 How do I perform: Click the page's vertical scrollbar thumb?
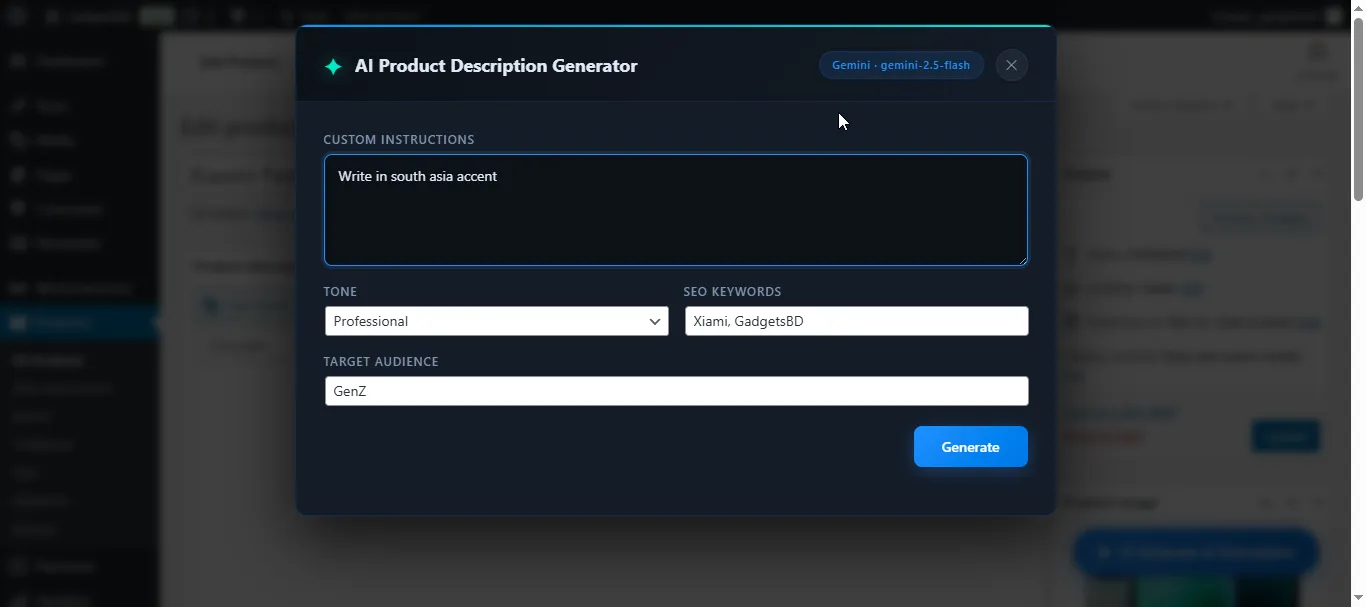click(1357, 110)
